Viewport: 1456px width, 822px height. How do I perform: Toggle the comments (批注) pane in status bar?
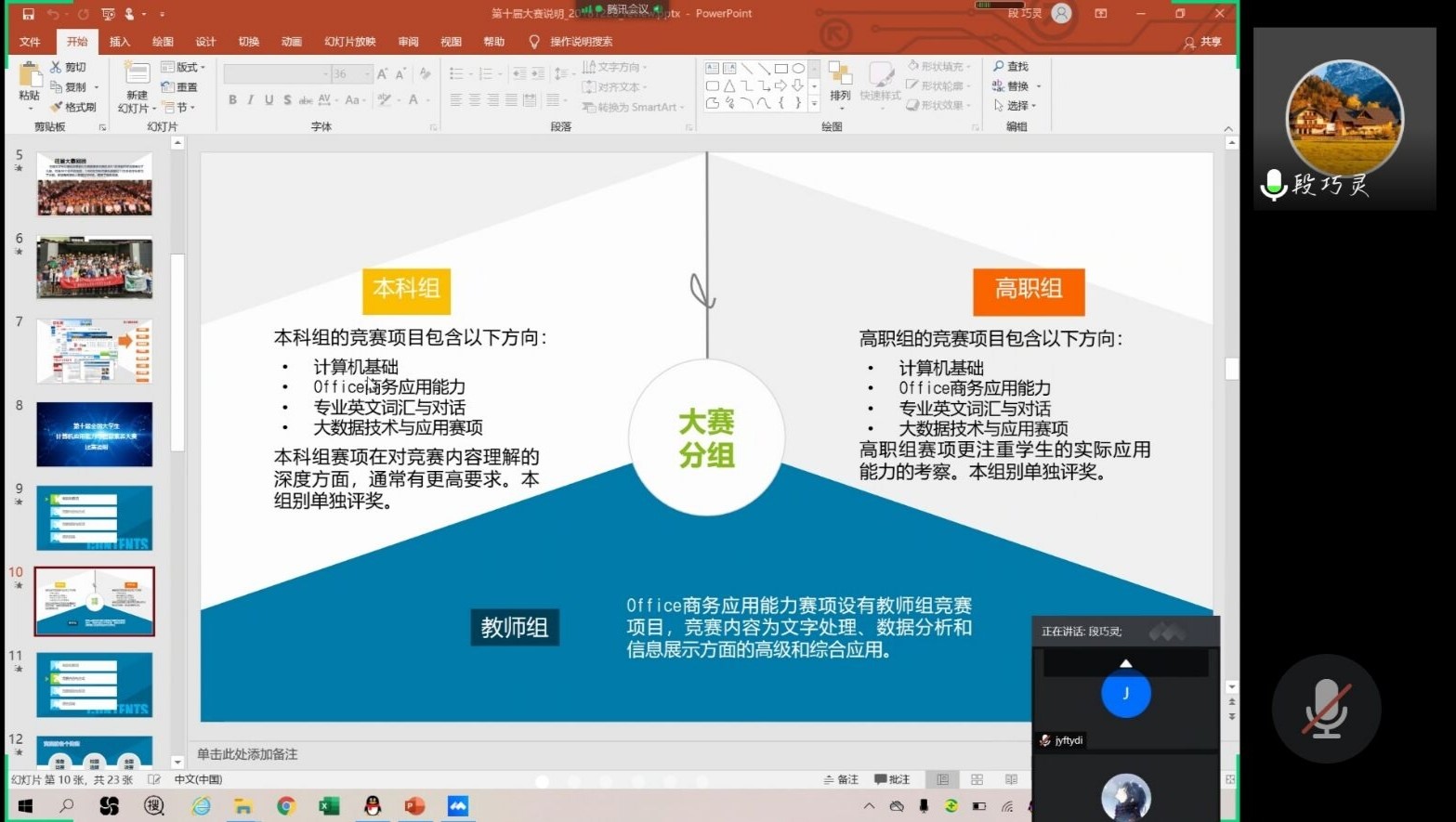point(892,780)
